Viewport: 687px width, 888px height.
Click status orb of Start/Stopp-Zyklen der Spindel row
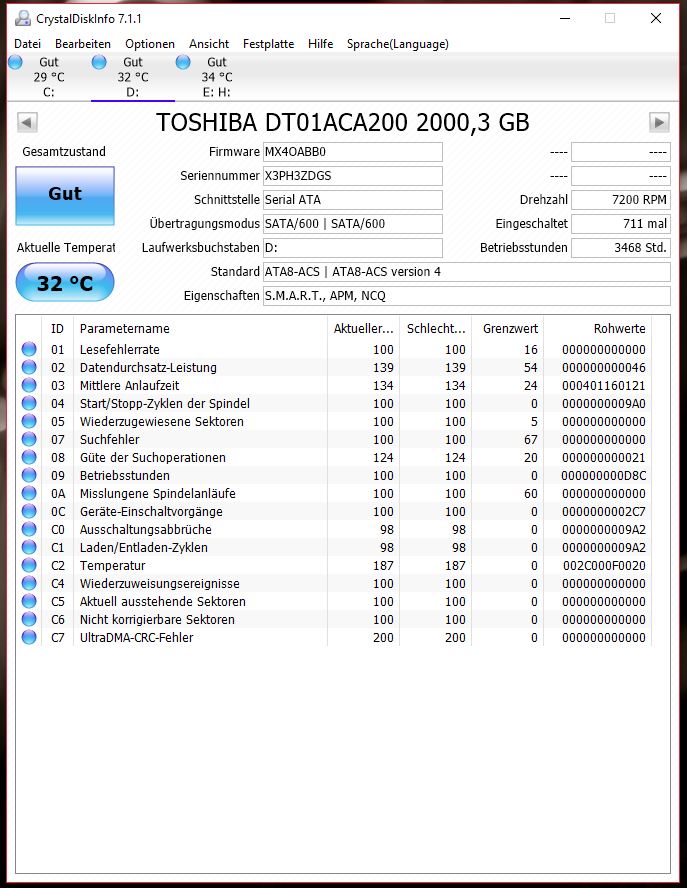(29, 403)
